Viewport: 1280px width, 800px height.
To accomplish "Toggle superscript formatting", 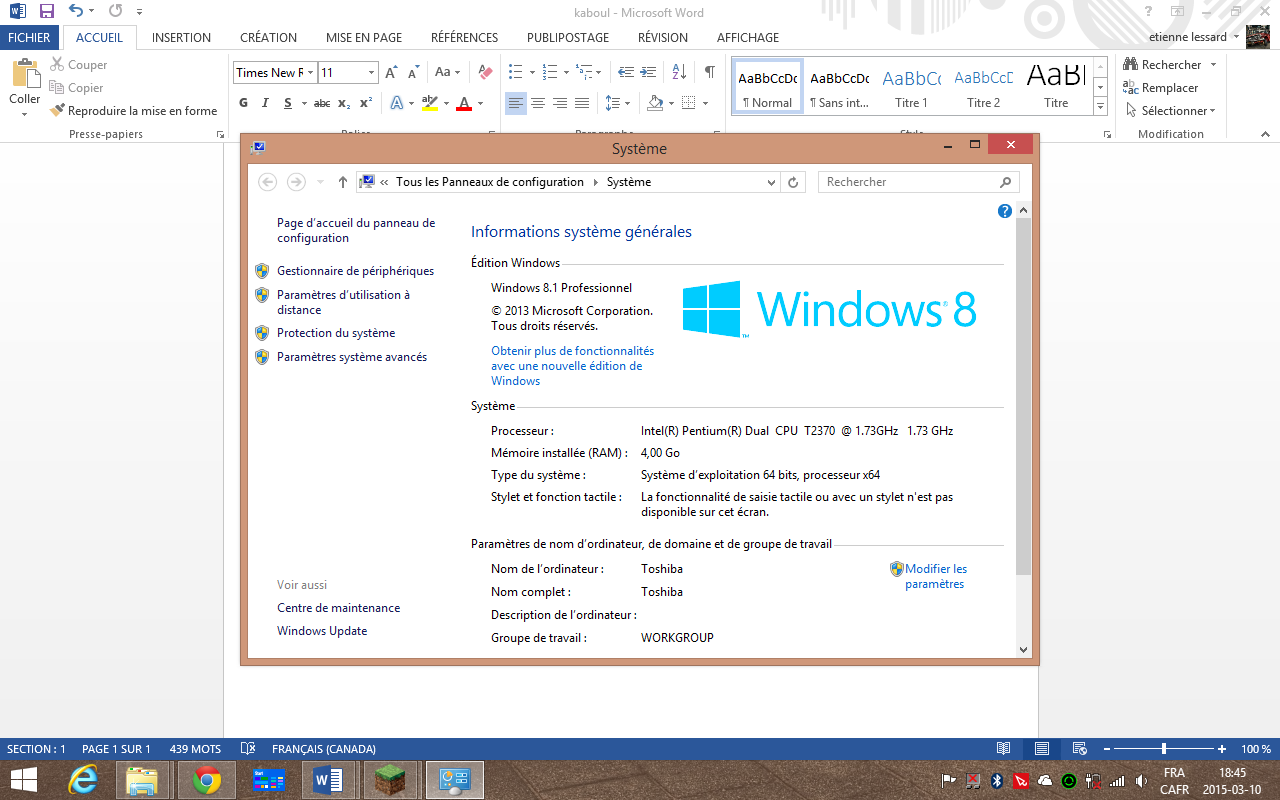I will pyautogui.click(x=366, y=103).
